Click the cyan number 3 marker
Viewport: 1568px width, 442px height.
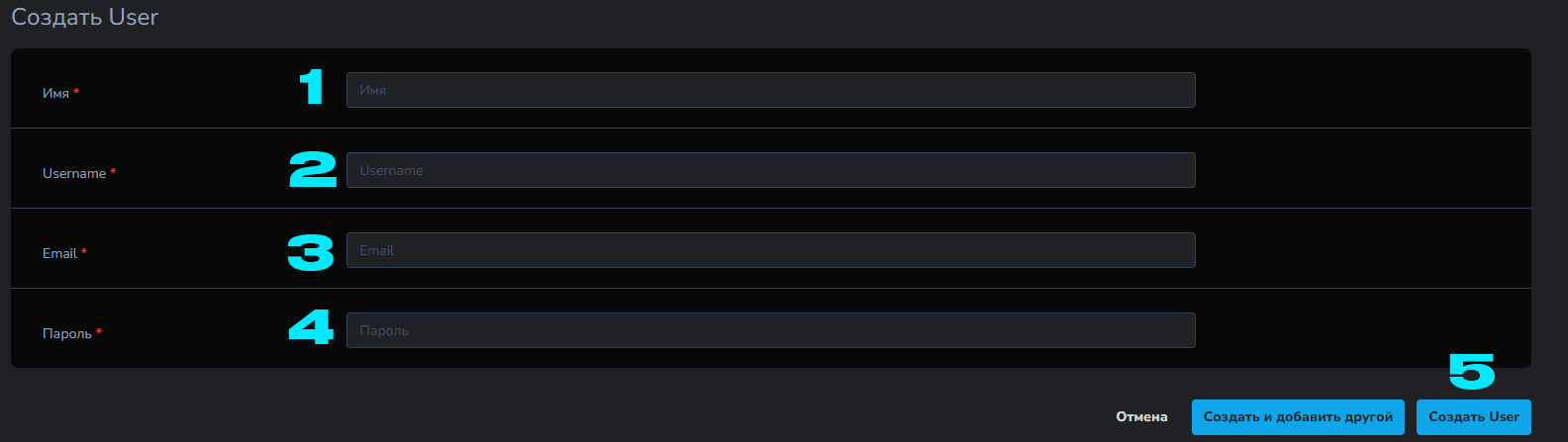click(311, 251)
